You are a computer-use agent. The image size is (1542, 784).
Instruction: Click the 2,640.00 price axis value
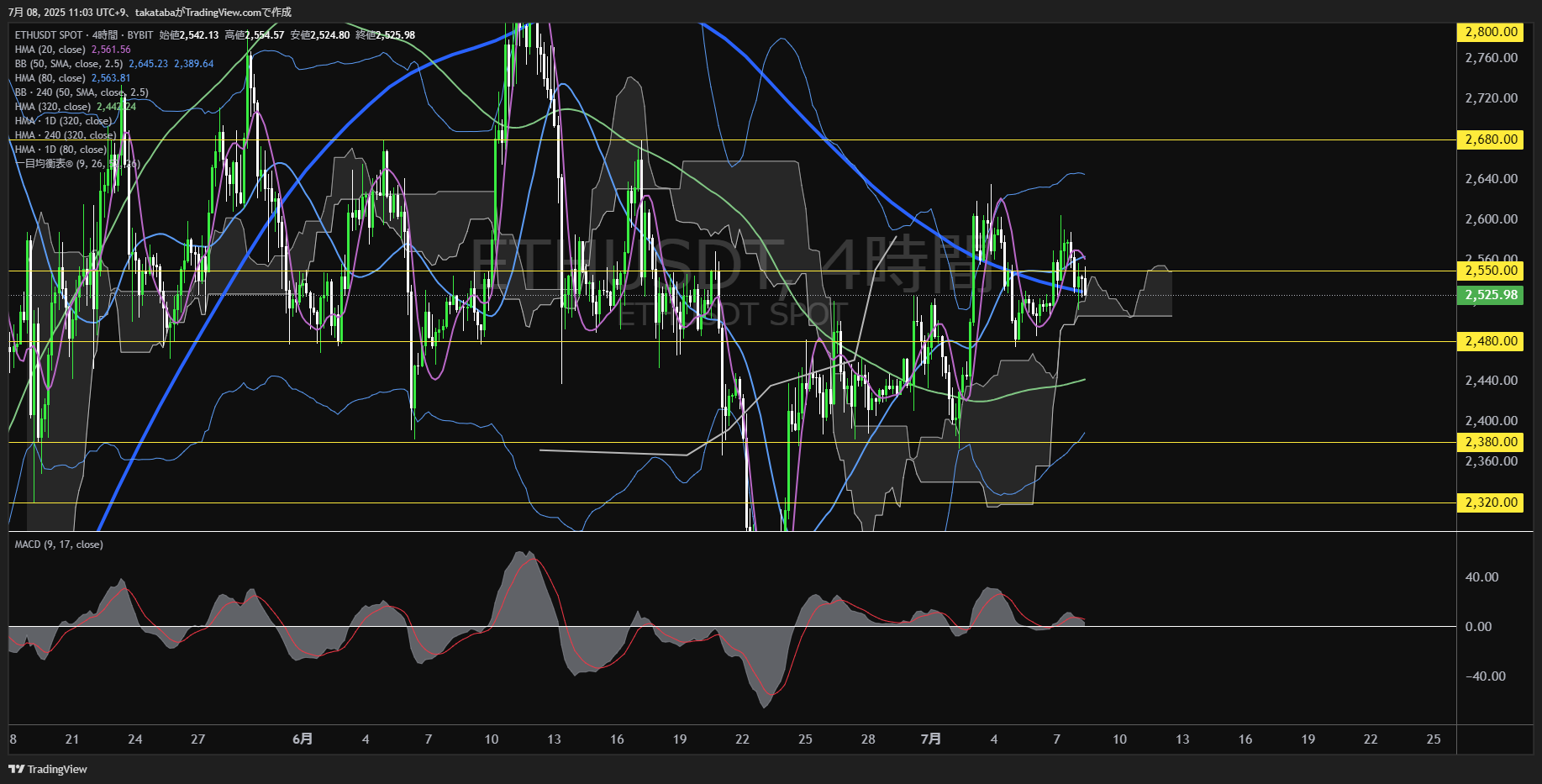click(1491, 179)
